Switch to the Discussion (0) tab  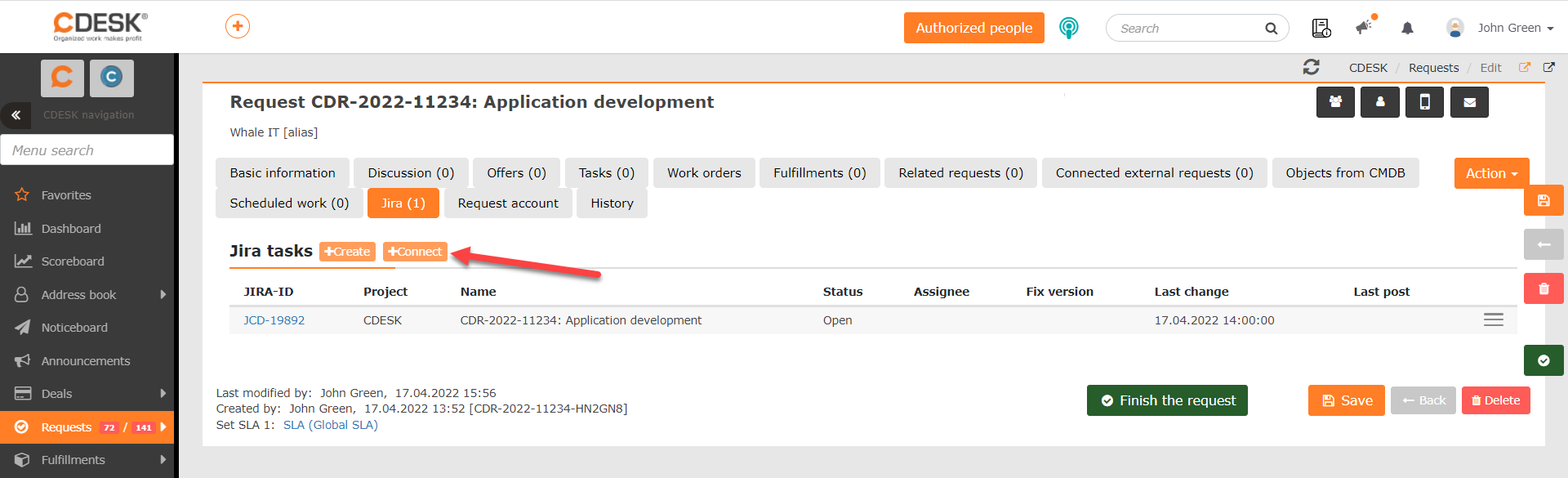pyautogui.click(x=411, y=173)
